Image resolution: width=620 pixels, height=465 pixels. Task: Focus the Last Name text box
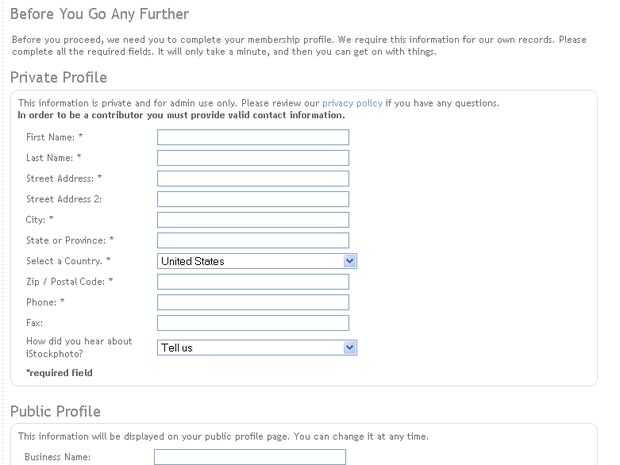tap(252, 158)
